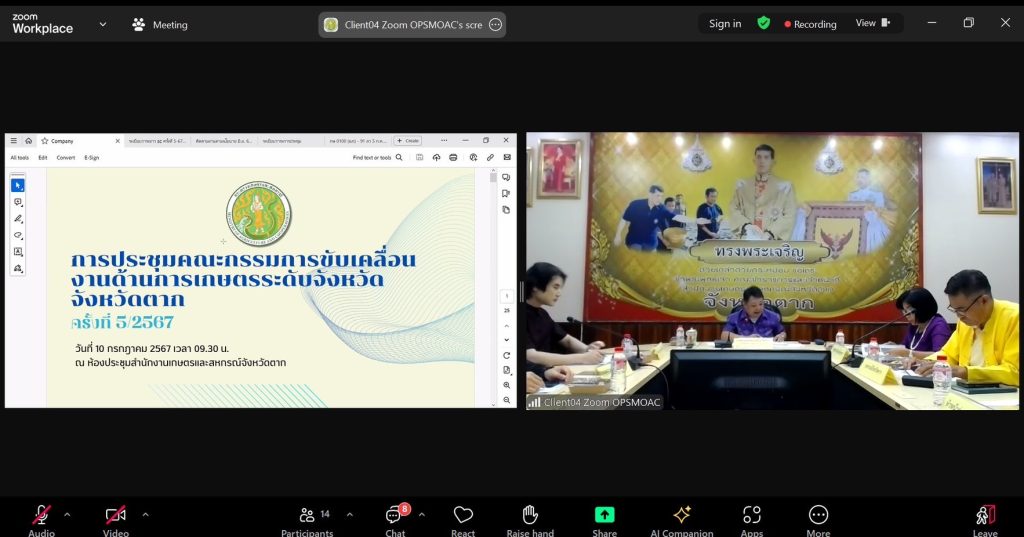
Task: Open options for Client04 screen share
Action: pos(496,25)
